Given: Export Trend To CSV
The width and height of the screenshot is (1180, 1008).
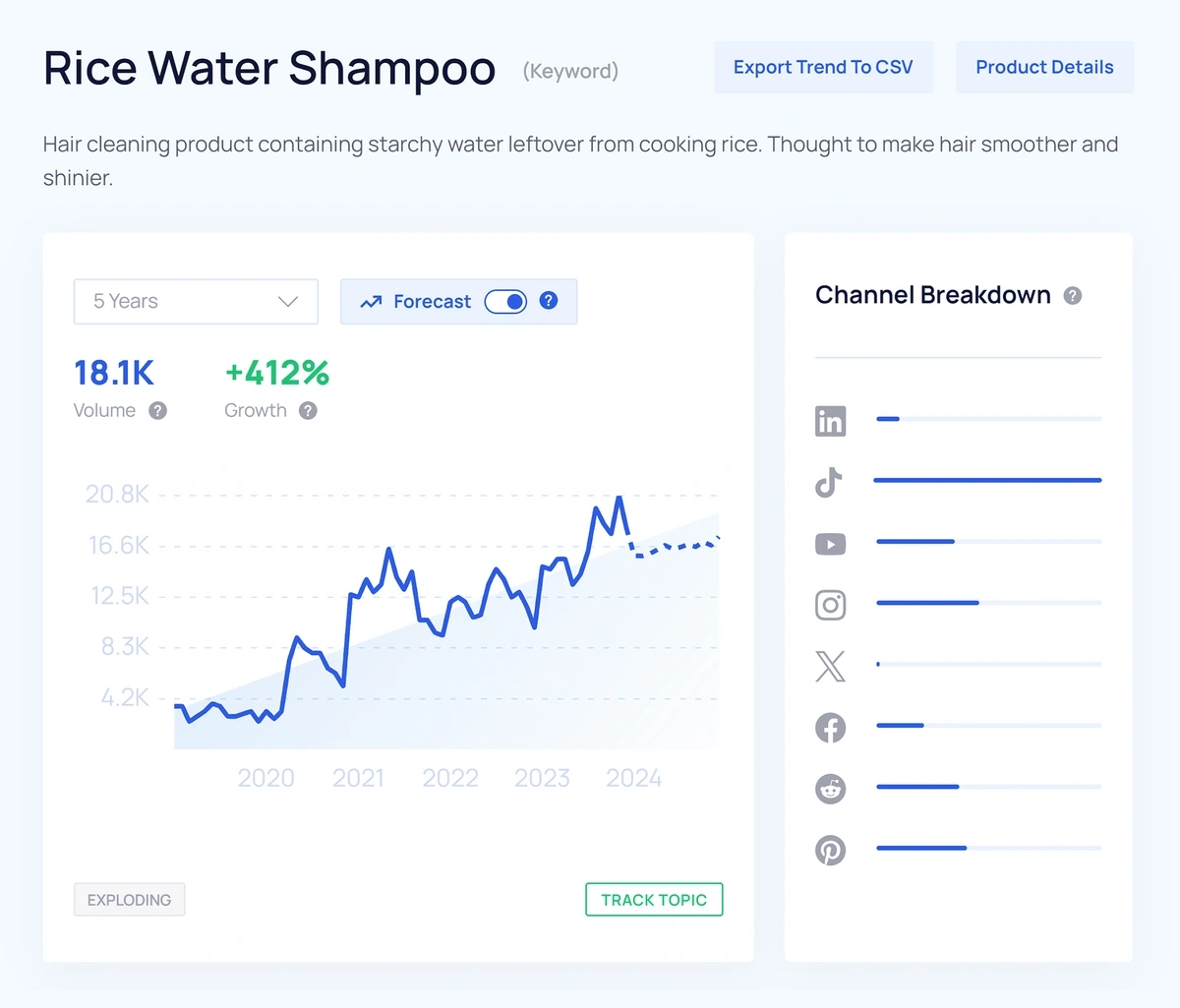Looking at the screenshot, I should tap(823, 68).
